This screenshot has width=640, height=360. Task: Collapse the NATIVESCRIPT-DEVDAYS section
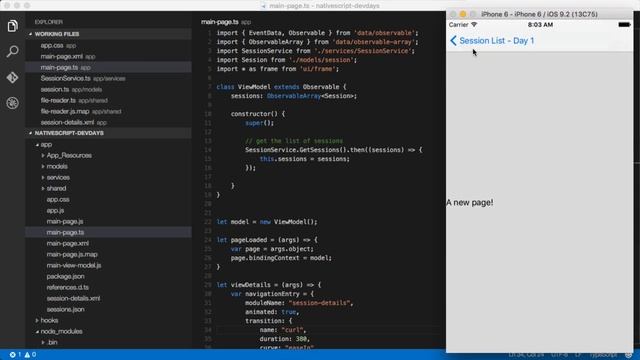(x=109, y=133)
